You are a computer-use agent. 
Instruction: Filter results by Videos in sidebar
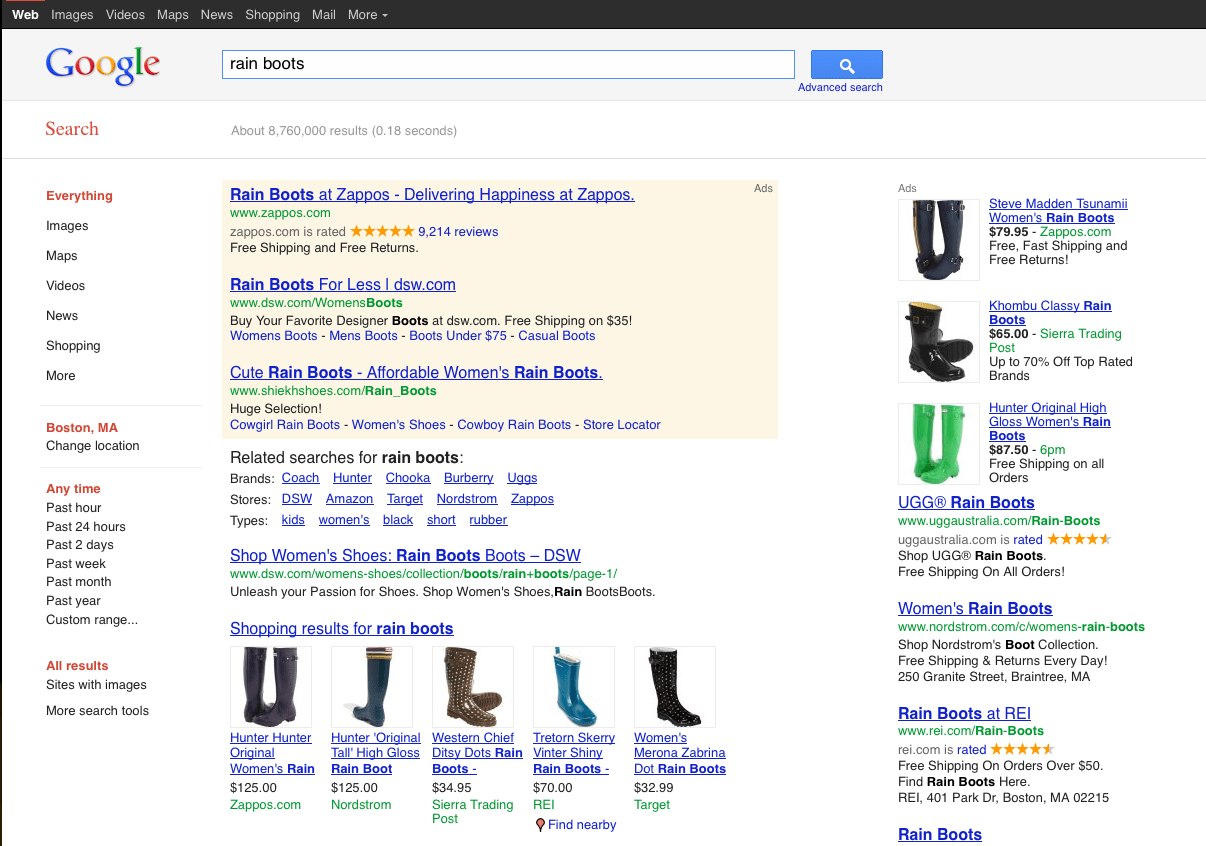pyautogui.click(x=66, y=286)
